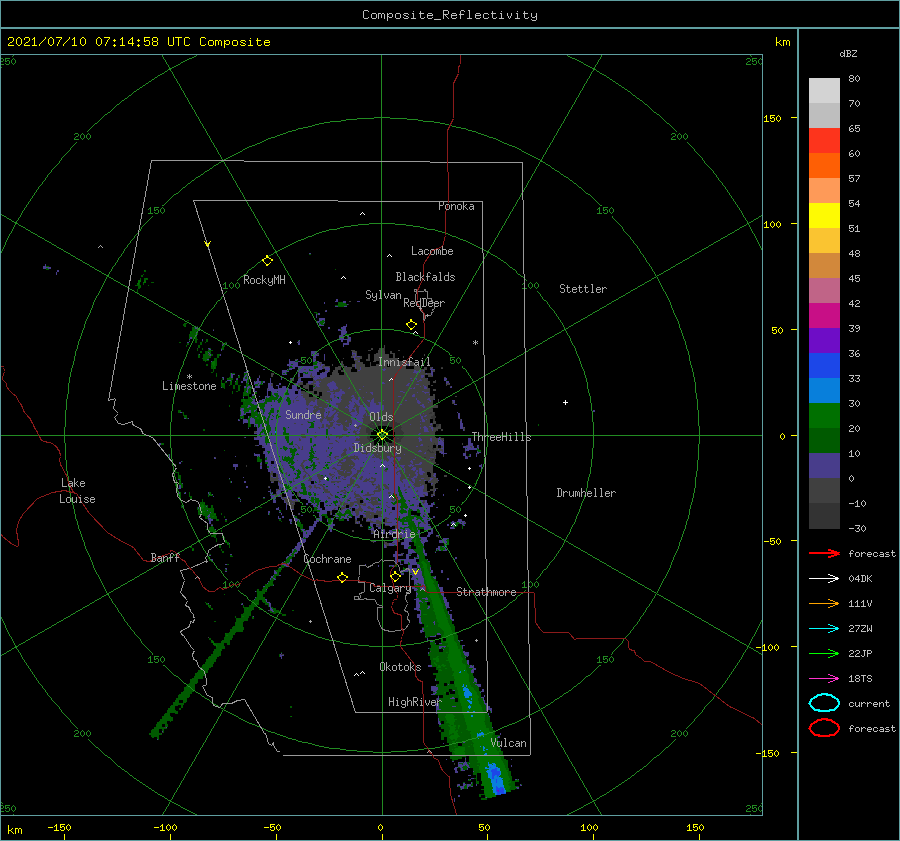
Task: Click the white plus marker west of Drumheller
Action: pos(565,402)
